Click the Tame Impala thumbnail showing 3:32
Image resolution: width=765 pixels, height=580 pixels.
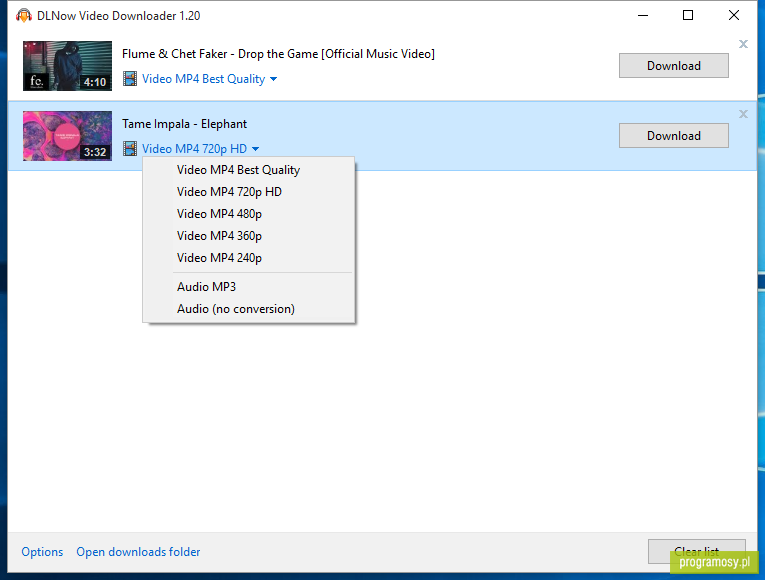pyautogui.click(x=67, y=136)
